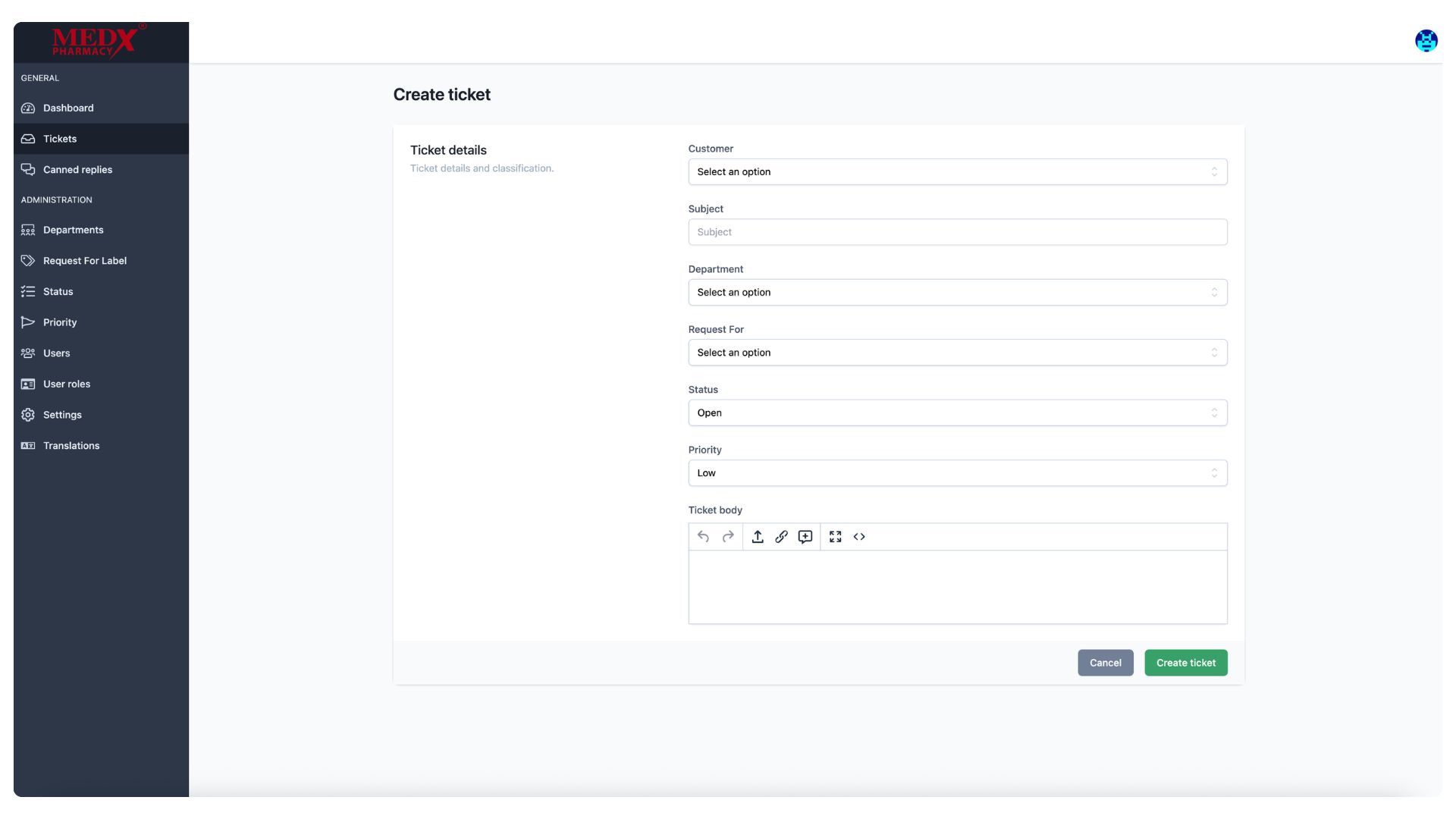This screenshot has width=1456, height=819.
Task: Click the Customer field label
Action: pyautogui.click(x=711, y=149)
